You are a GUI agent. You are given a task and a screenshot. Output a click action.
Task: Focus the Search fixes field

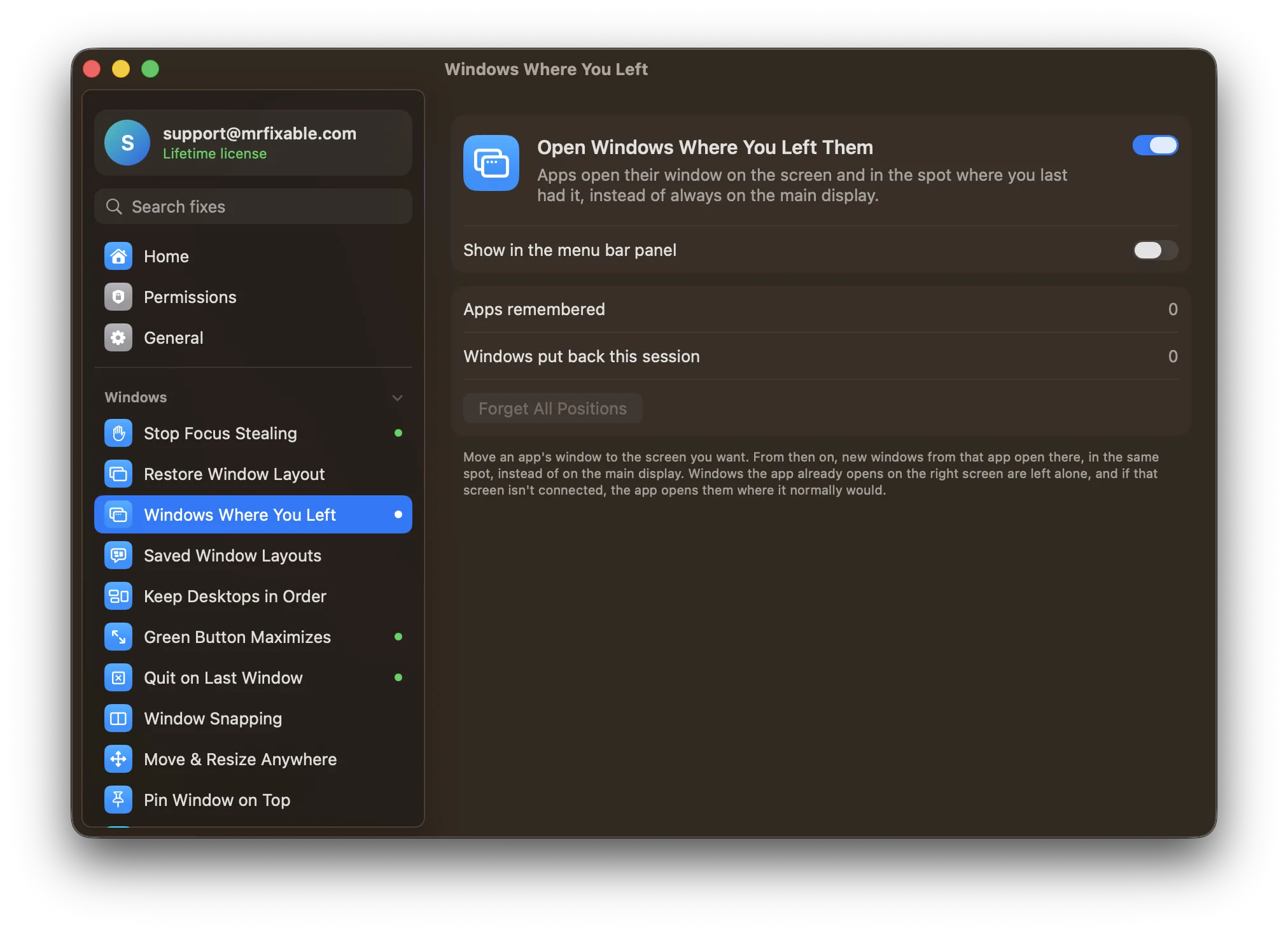click(x=253, y=206)
